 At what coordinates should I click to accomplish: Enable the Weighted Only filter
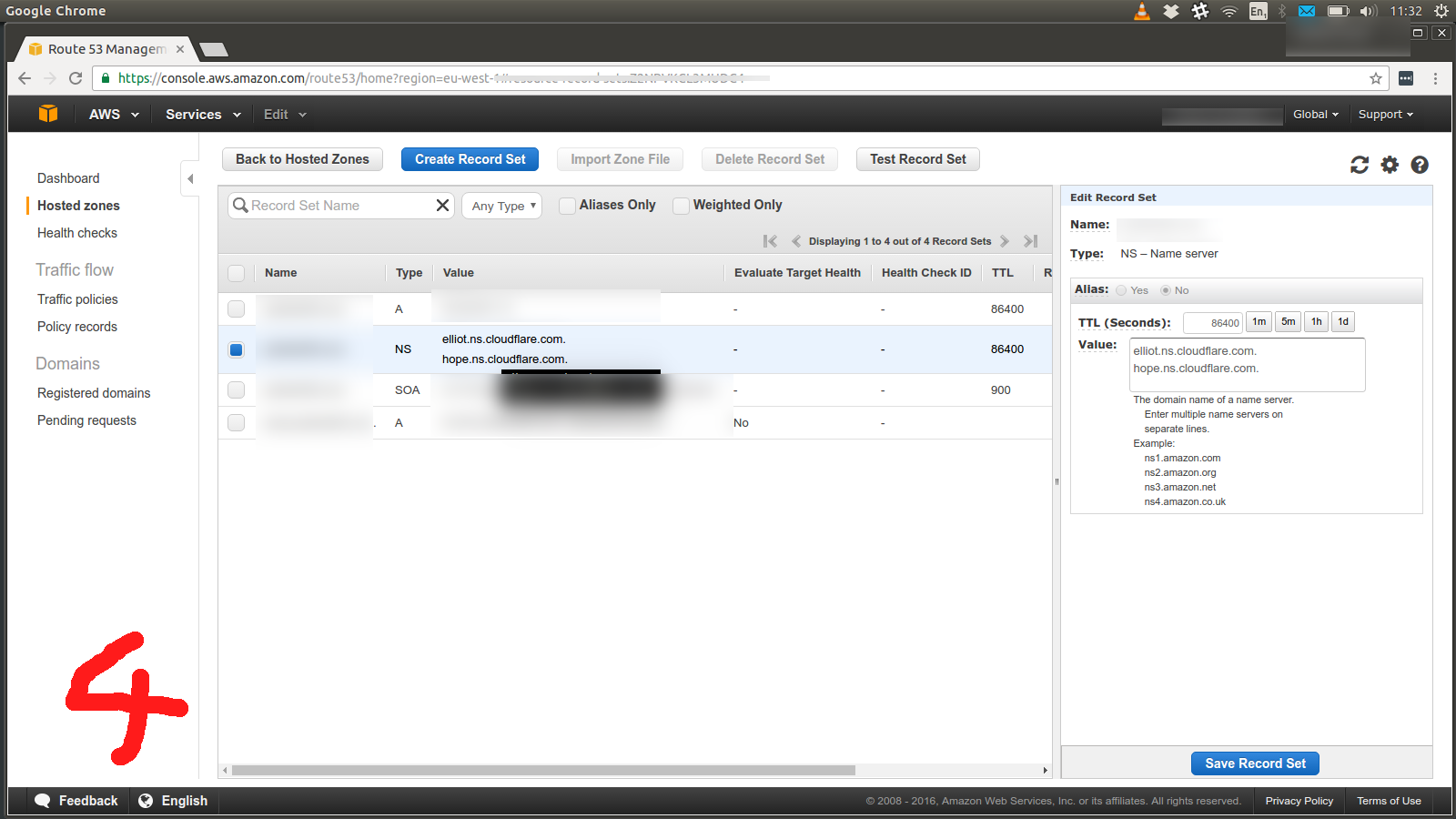[681, 206]
